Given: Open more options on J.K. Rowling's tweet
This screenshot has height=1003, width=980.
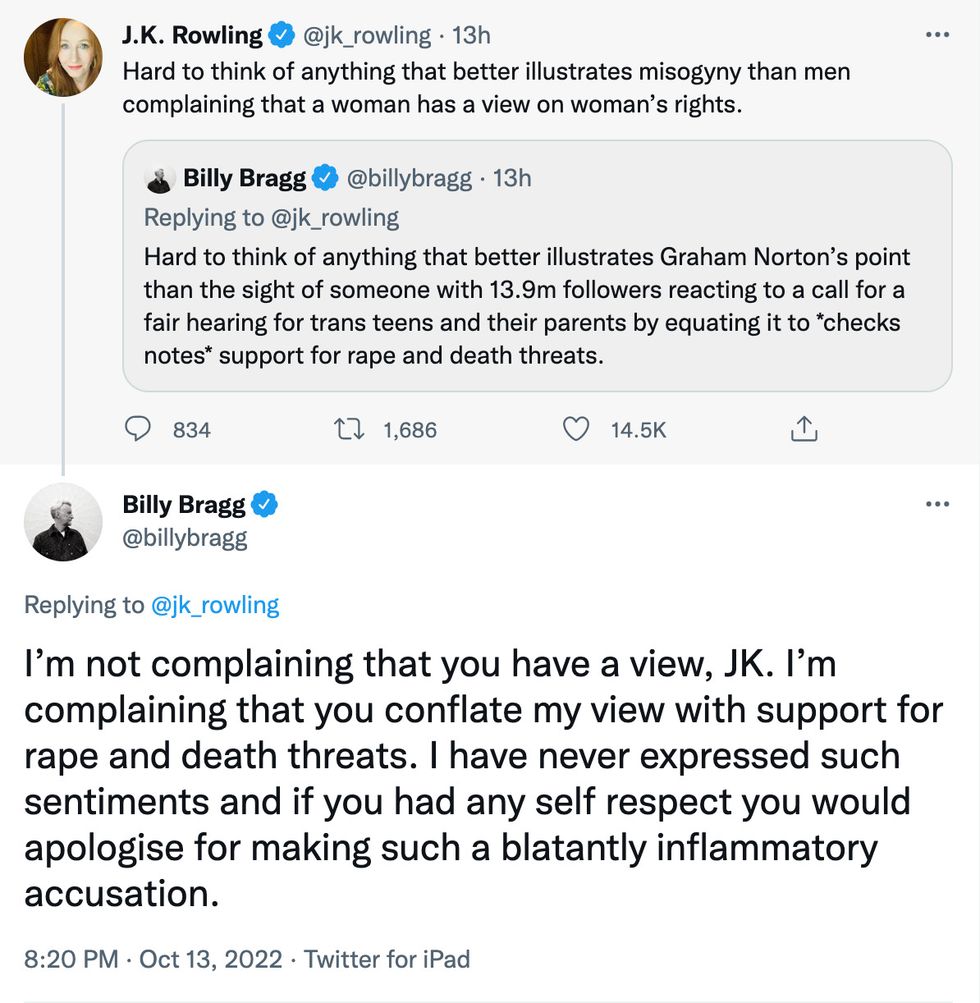Looking at the screenshot, I should tap(937, 35).
